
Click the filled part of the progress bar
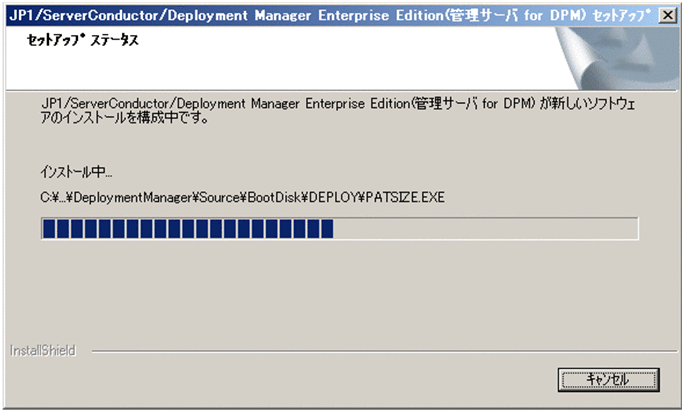[186, 229]
